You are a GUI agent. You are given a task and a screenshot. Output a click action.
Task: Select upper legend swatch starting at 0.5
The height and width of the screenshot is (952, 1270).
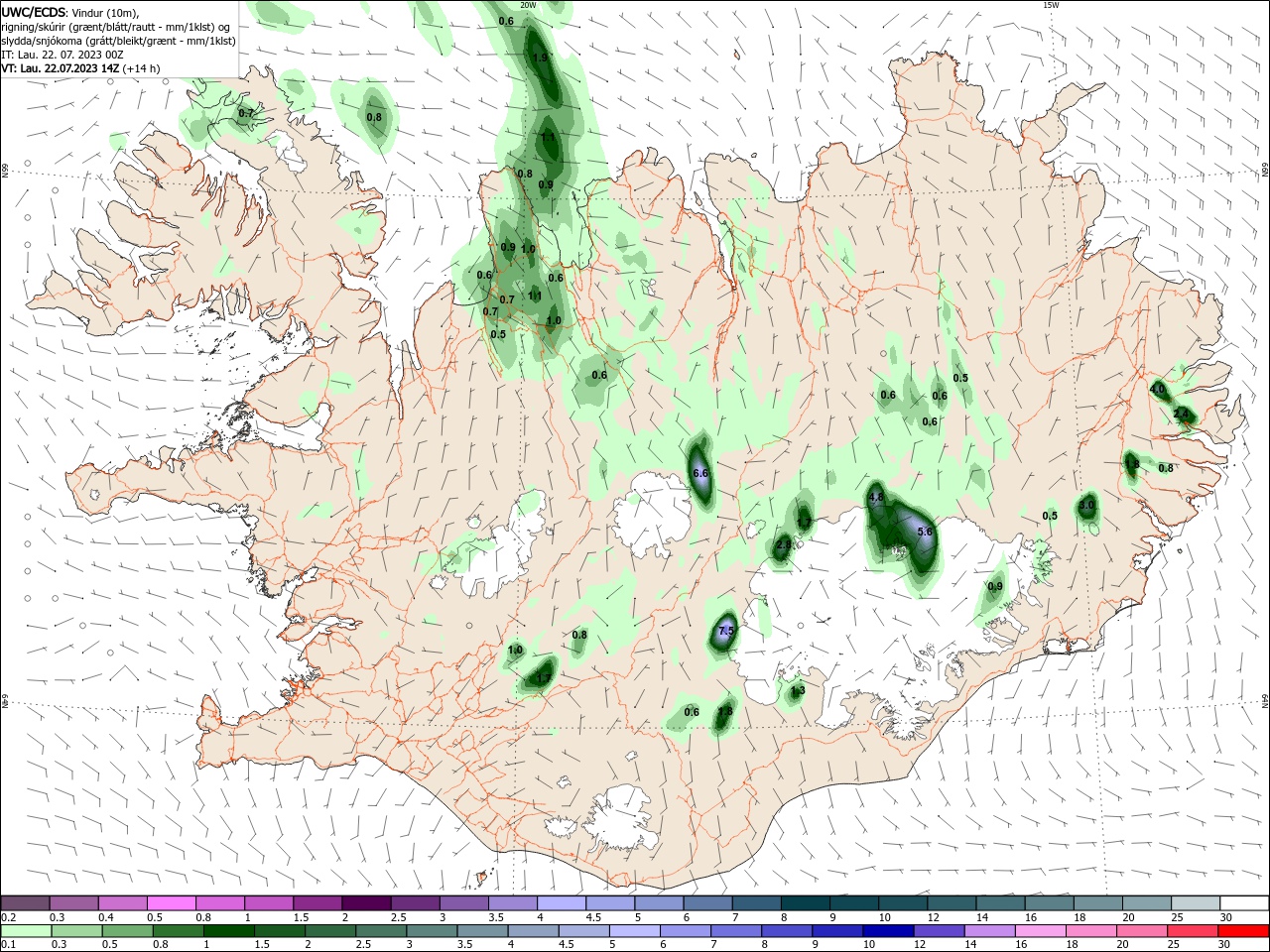click(172, 903)
